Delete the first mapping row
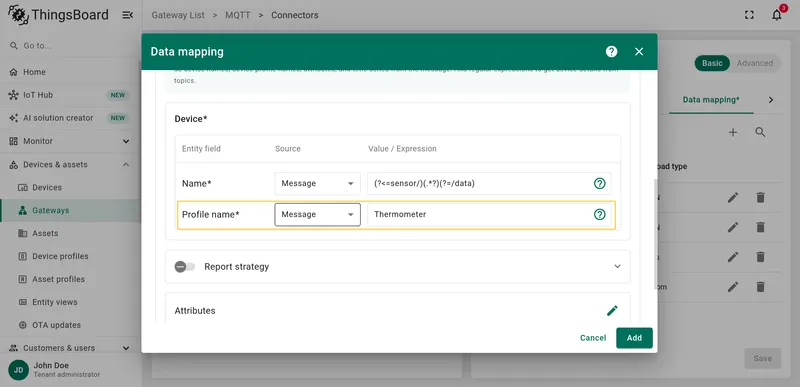Viewport: 800px width, 387px height. [761, 197]
